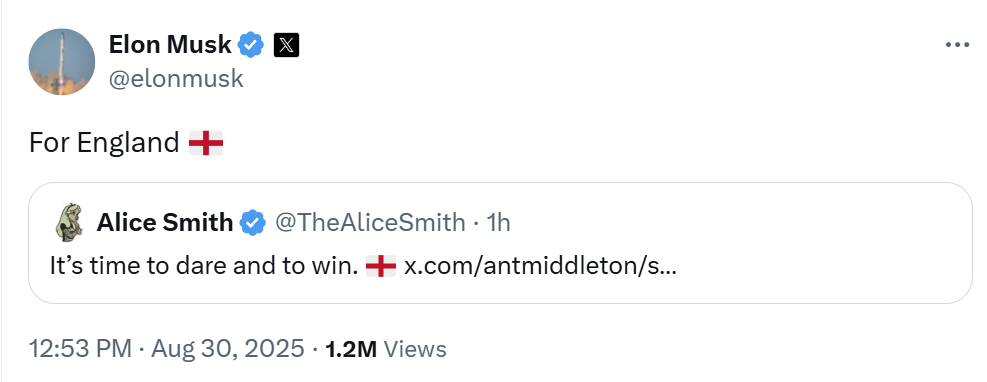
Task: Select the Alice Smith display name
Action: point(164,222)
